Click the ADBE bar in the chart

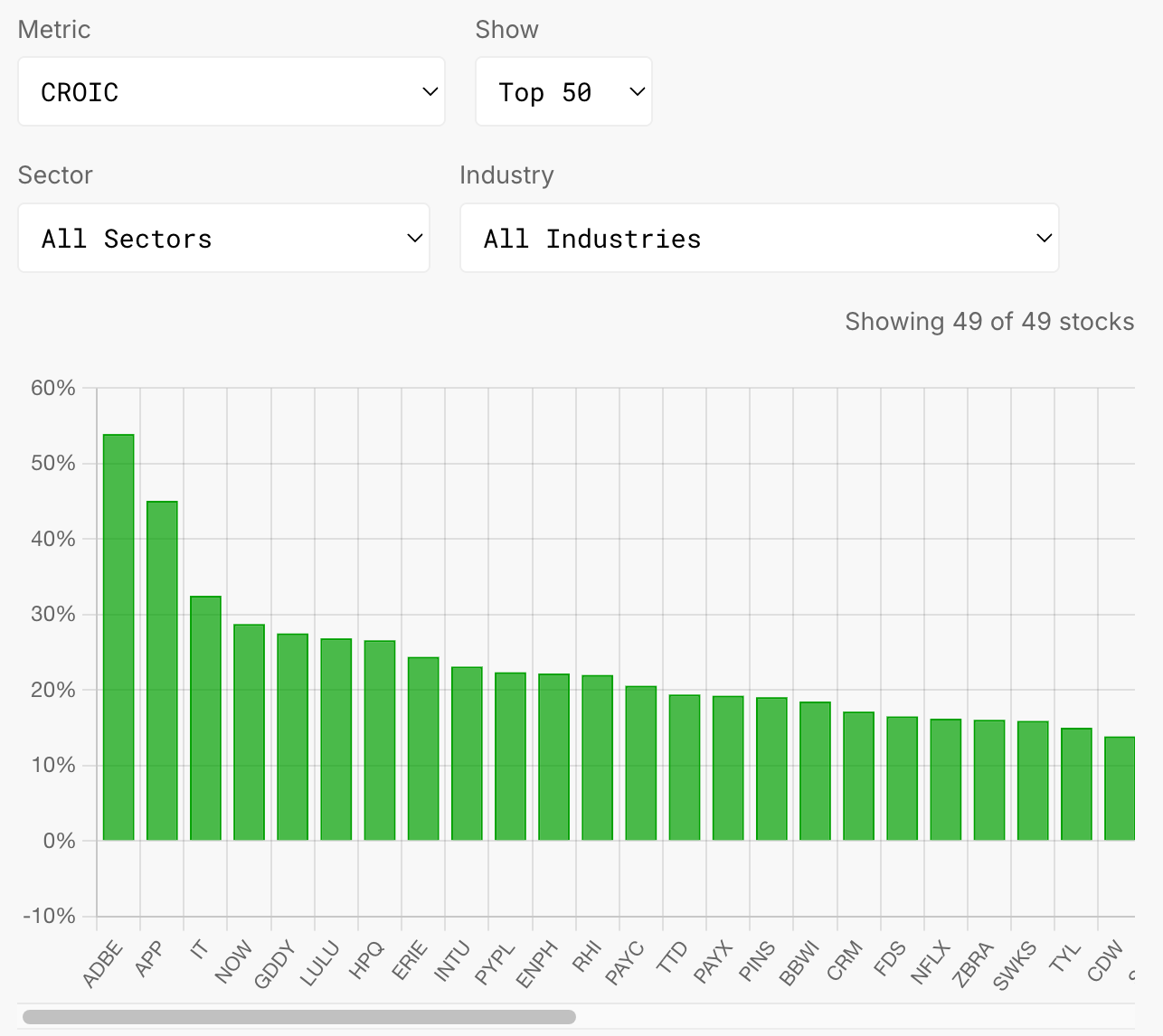coord(118,637)
